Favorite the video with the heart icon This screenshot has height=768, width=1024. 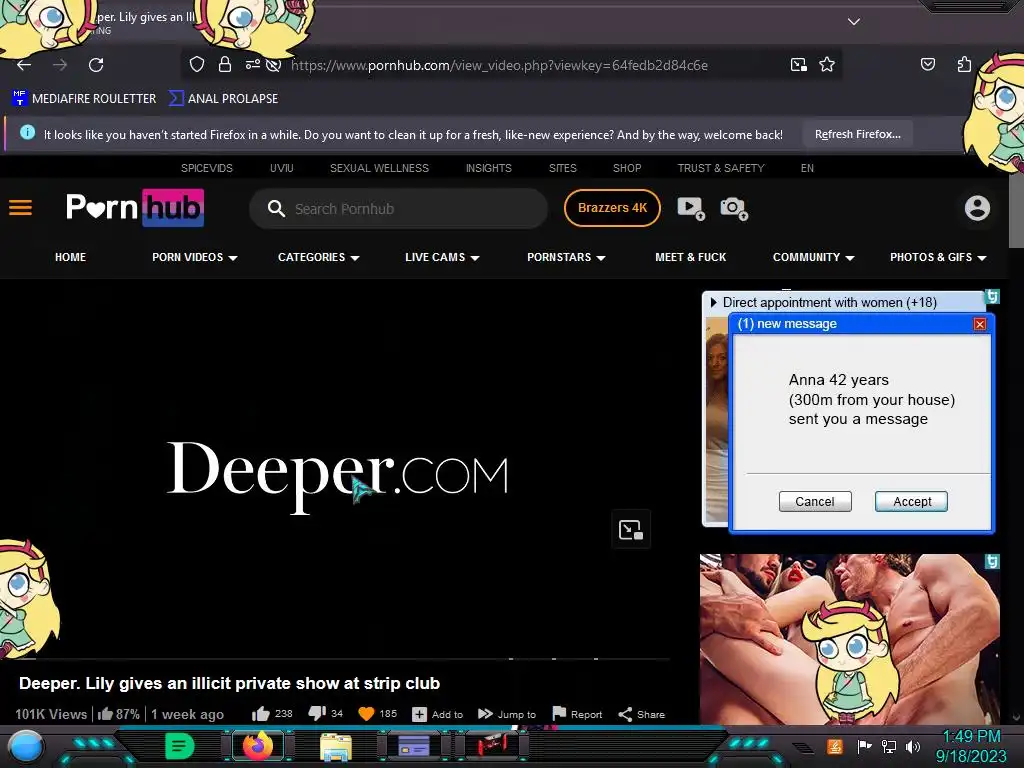point(366,714)
